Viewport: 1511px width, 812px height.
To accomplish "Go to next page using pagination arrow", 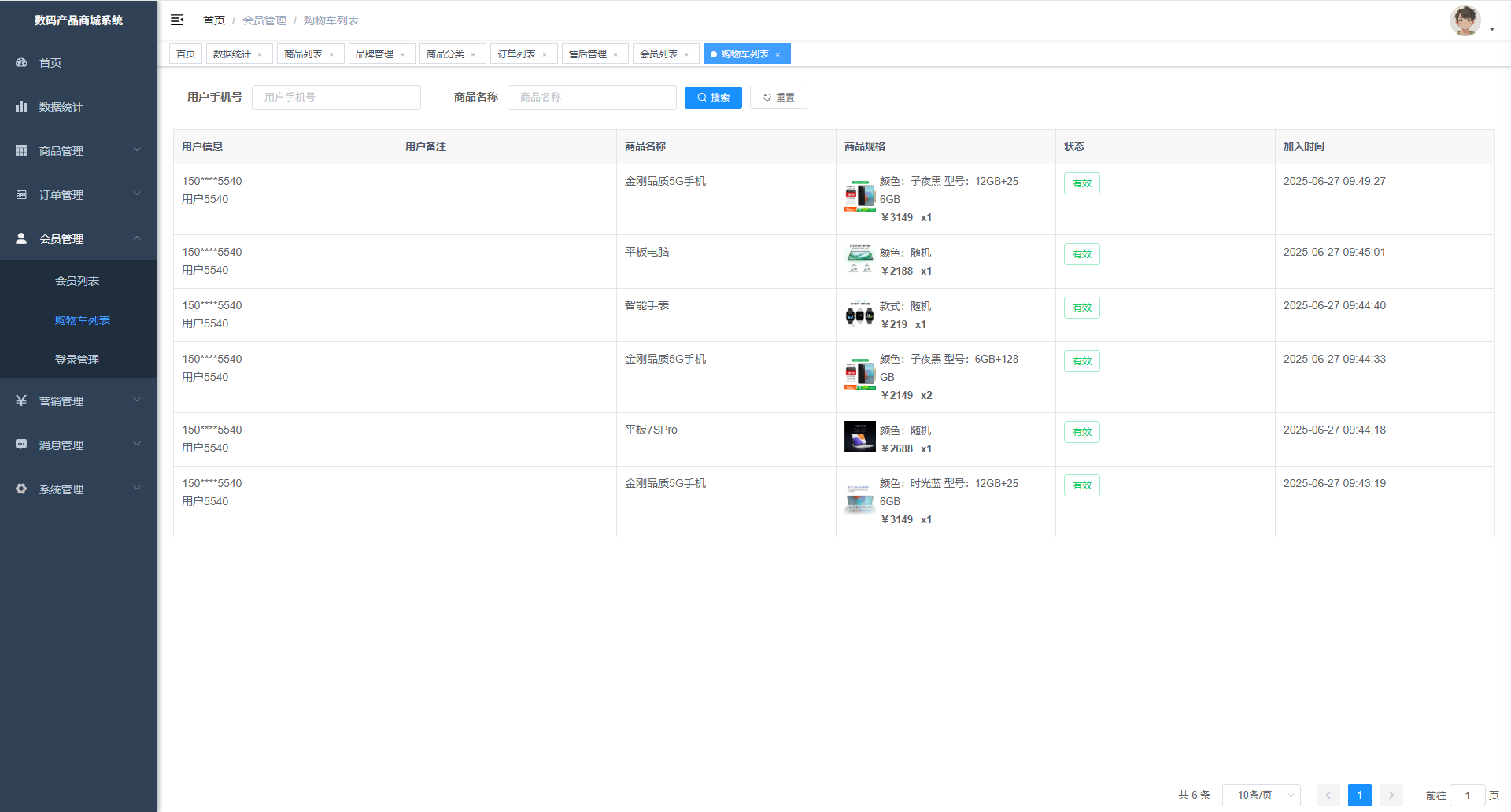I will pyautogui.click(x=1391, y=795).
